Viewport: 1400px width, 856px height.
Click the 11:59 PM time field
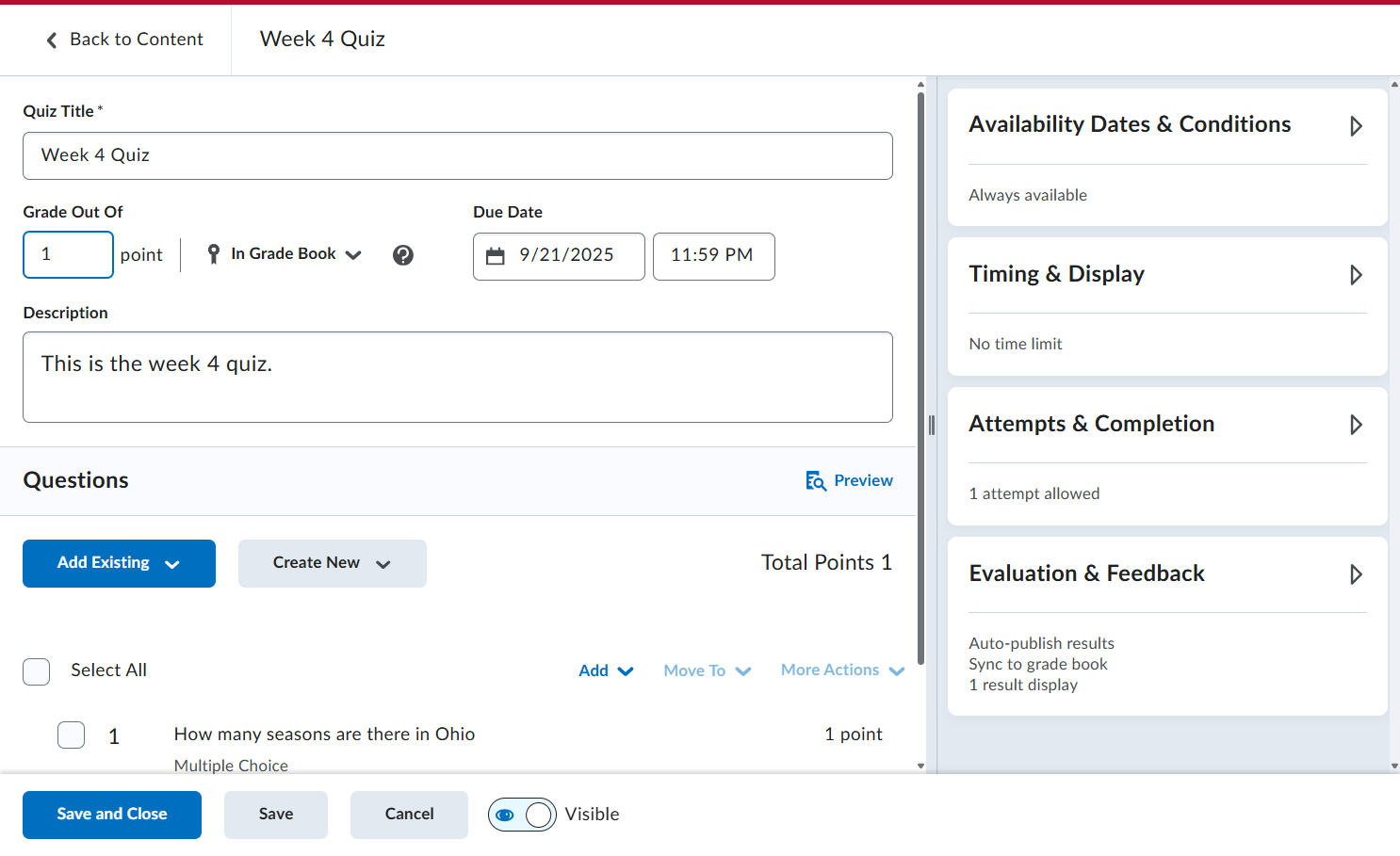tap(714, 256)
